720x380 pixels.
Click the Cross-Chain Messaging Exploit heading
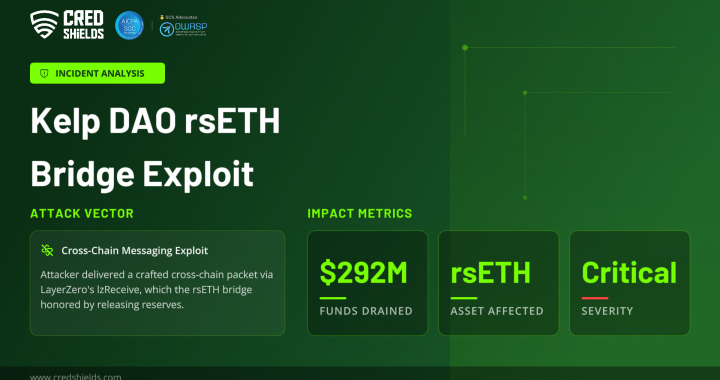pos(135,251)
